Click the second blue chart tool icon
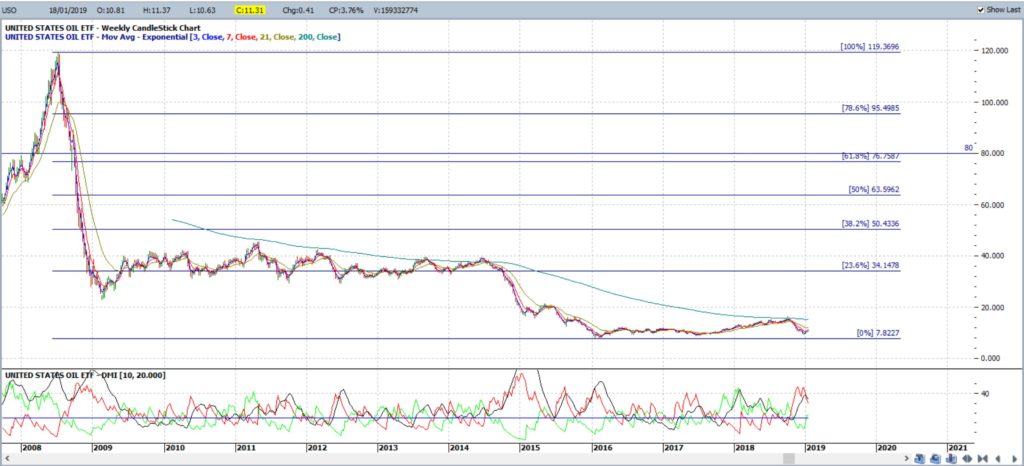Viewport: 1024px width, 466px height. pyautogui.click(x=935, y=458)
